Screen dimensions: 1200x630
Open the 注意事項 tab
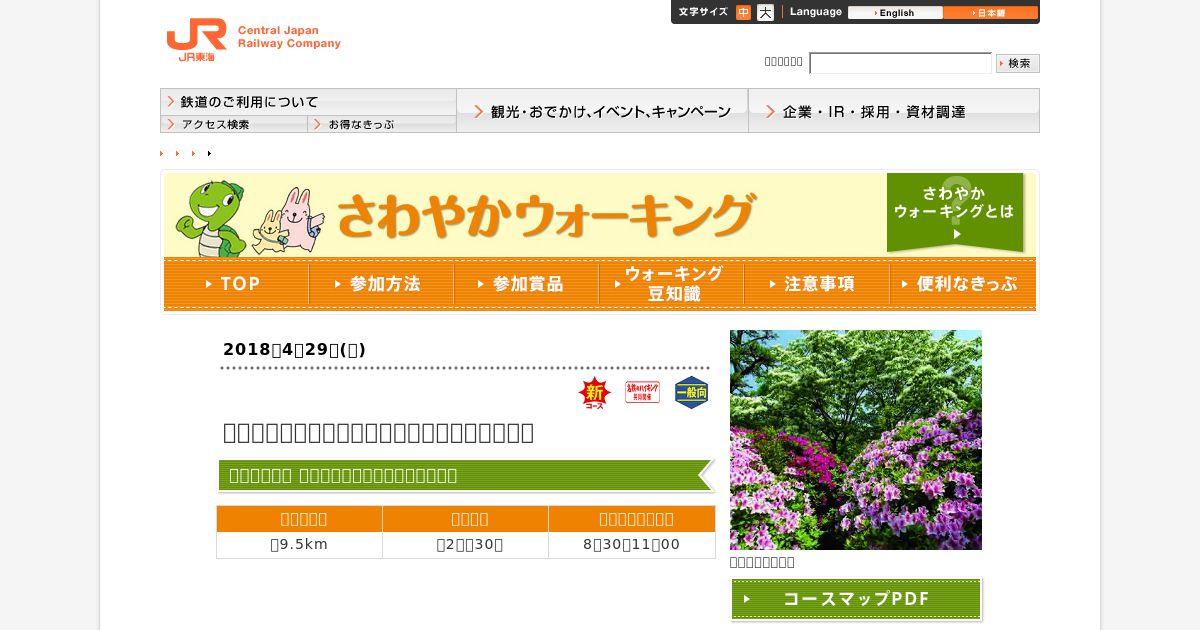tap(816, 284)
